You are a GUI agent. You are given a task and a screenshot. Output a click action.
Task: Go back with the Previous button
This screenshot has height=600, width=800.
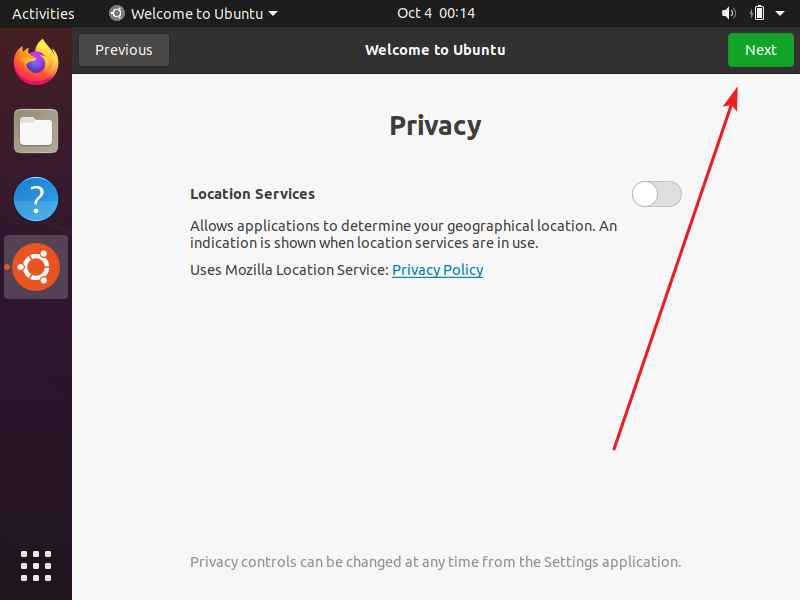click(124, 50)
